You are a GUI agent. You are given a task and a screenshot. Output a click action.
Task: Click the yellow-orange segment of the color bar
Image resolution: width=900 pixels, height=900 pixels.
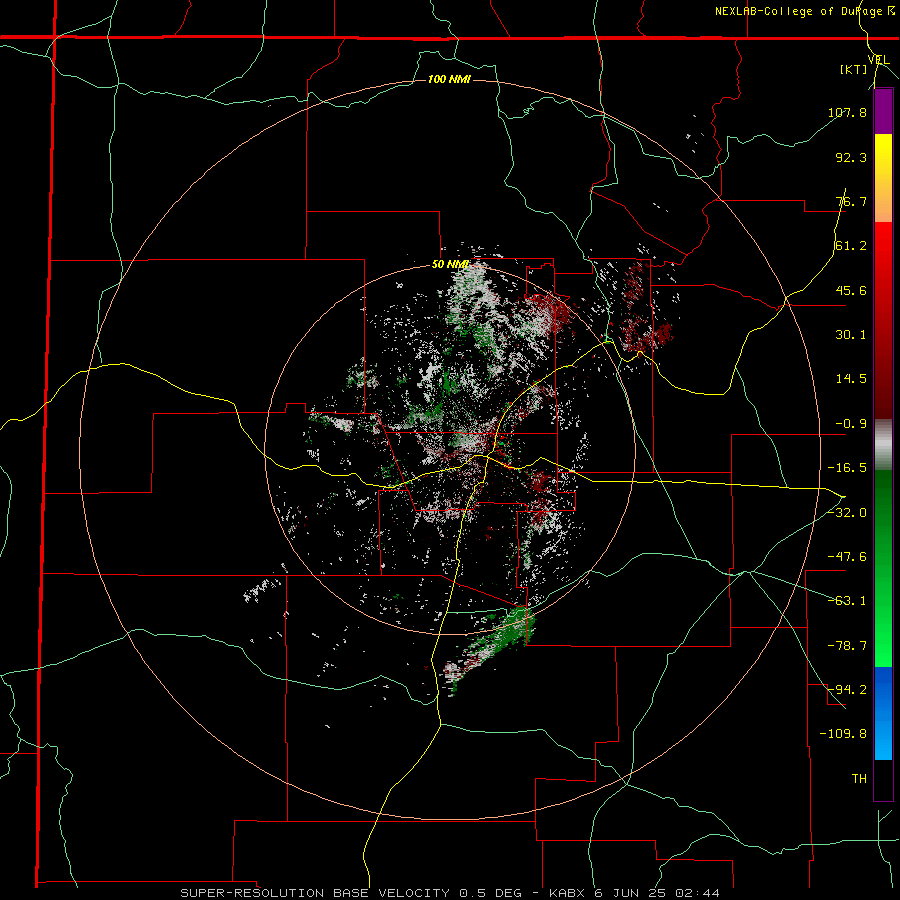pyautogui.click(x=883, y=178)
